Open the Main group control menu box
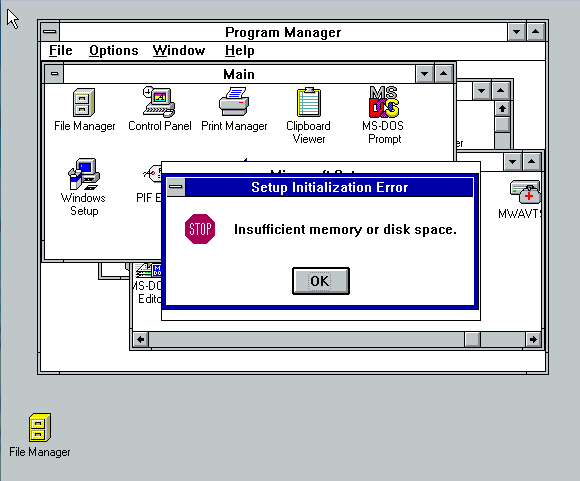The height and width of the screenshot is (481, 580). pos(54,74)
